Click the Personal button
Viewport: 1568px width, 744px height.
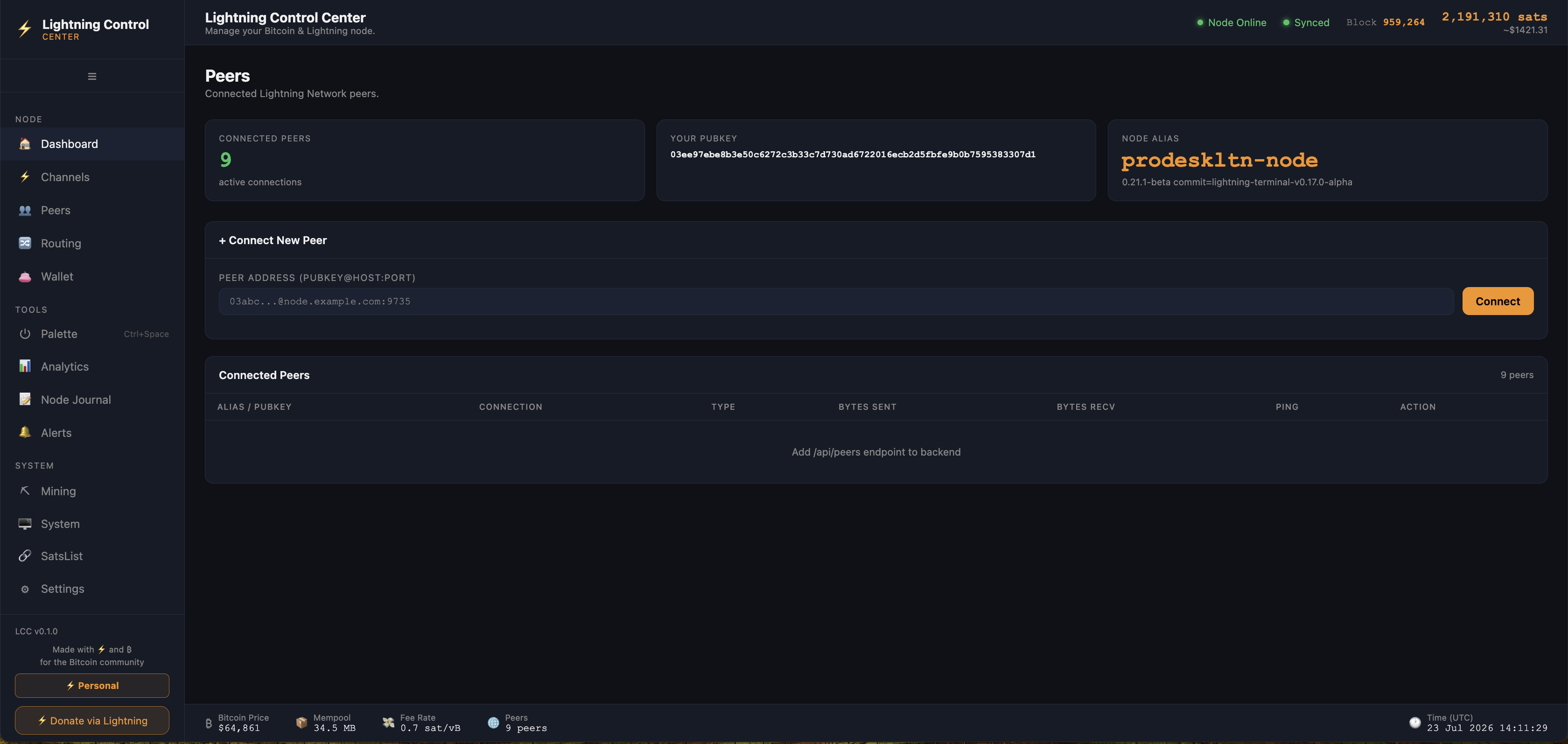pyautogui.click(x=92, y=685)
